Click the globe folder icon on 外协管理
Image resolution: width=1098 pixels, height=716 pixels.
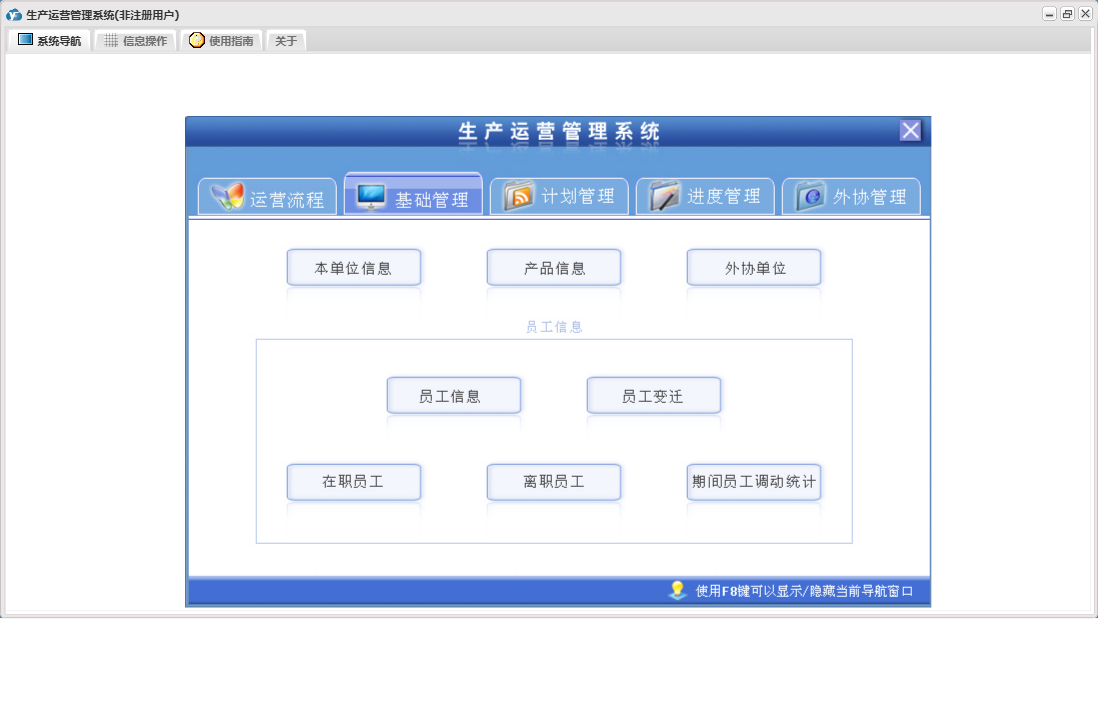(810, 196)
